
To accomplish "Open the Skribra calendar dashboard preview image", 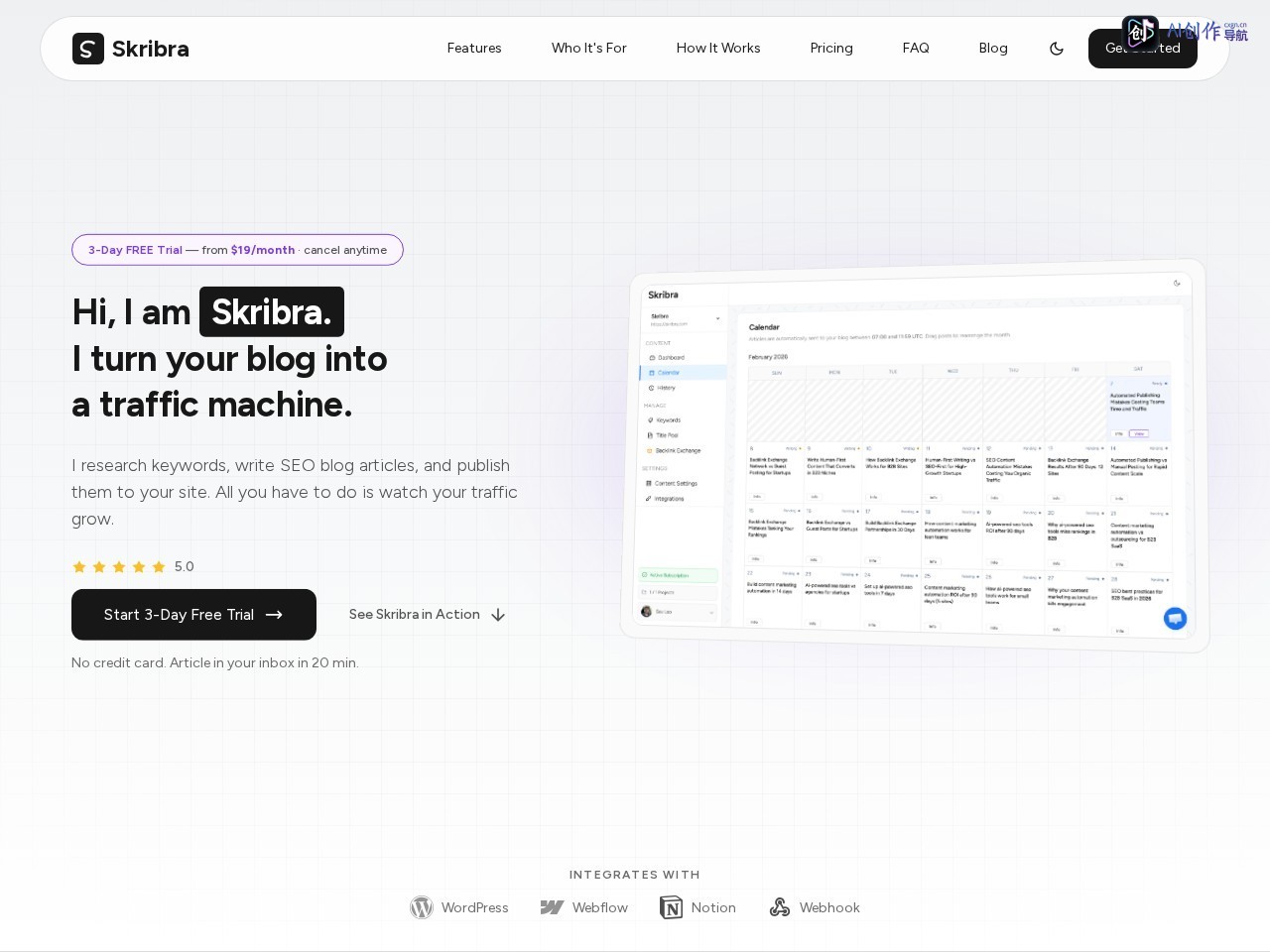I will 914,456.
